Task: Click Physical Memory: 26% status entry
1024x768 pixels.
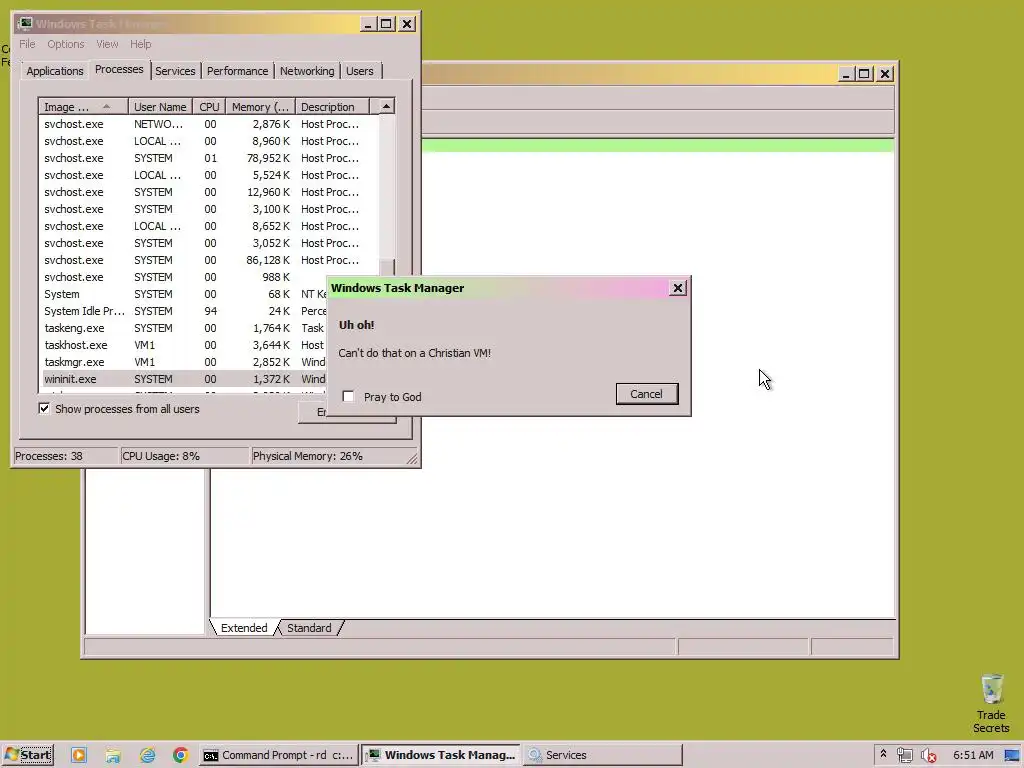Action: point(328,456)
